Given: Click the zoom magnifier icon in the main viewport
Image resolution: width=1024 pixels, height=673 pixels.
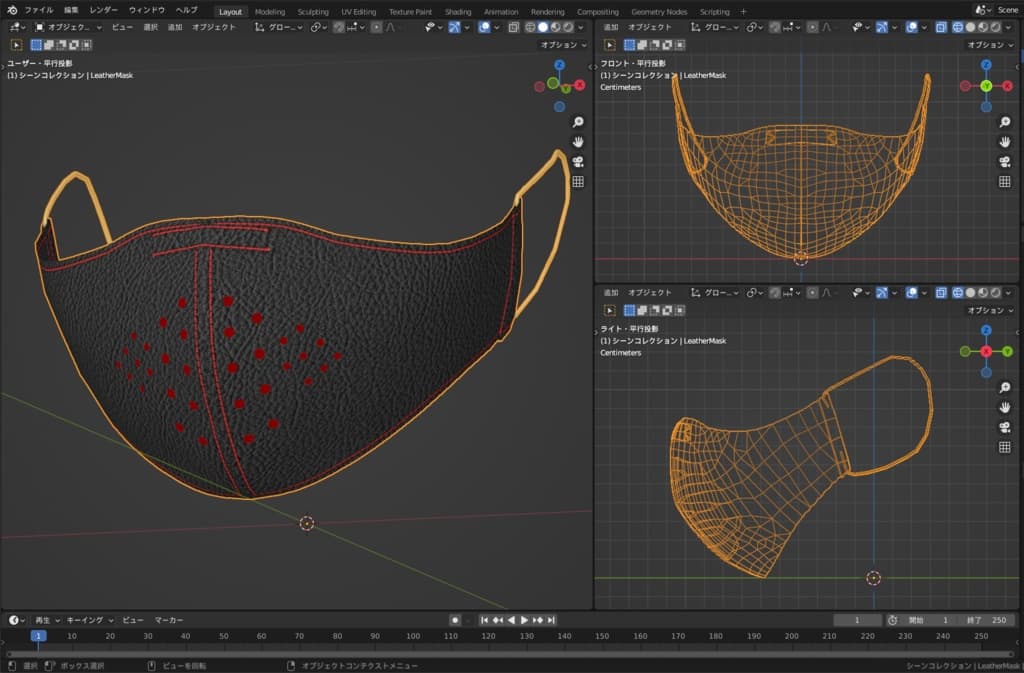Looking at the screenshot, I should click(x=578, y=122).
